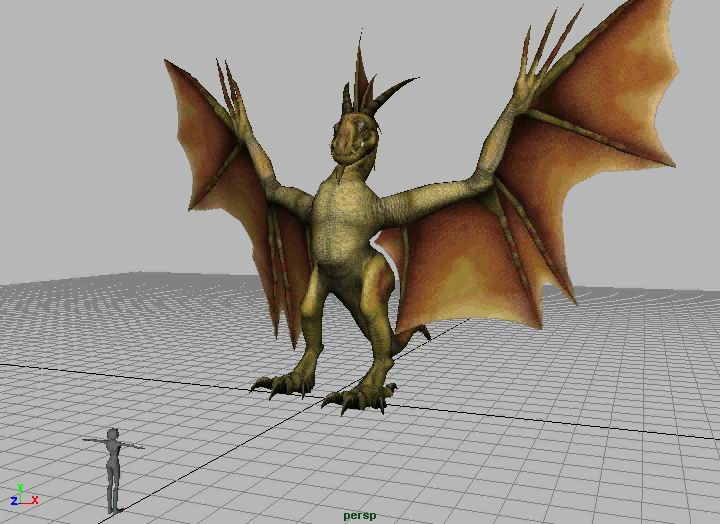Click the XYZ axis orientation gizmo
Screen dimensions: 720x524
pos(22,497)
